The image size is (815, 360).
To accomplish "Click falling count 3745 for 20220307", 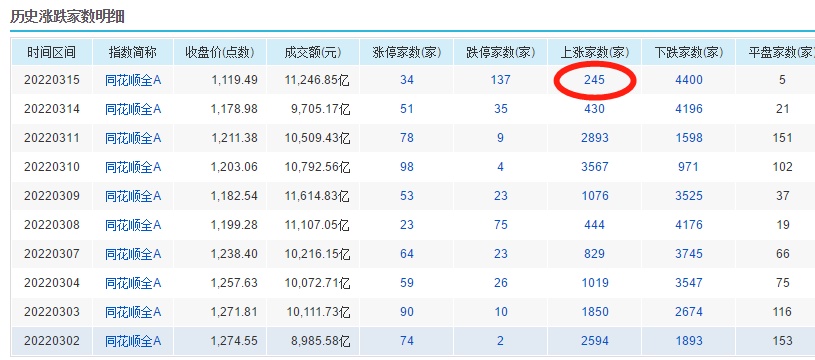I will coord(689,254).
